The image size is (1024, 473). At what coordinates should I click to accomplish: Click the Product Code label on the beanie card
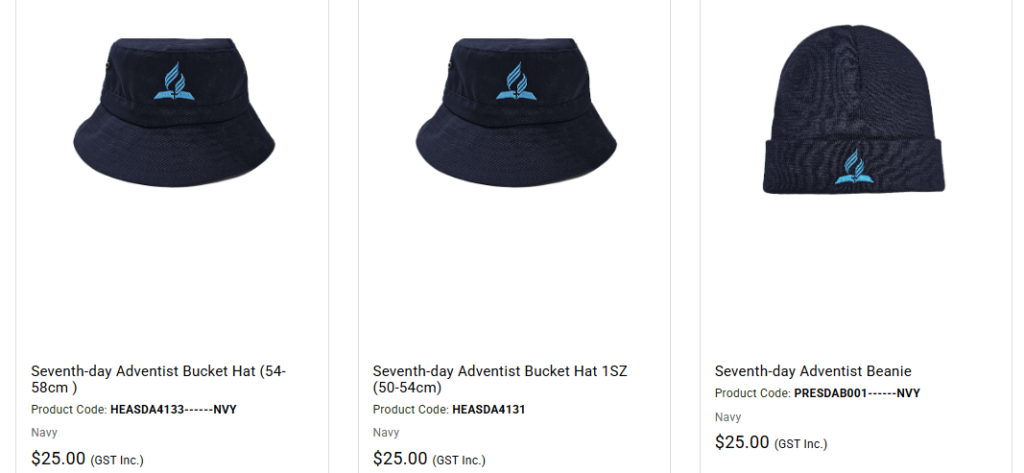[x=752, y=393]
